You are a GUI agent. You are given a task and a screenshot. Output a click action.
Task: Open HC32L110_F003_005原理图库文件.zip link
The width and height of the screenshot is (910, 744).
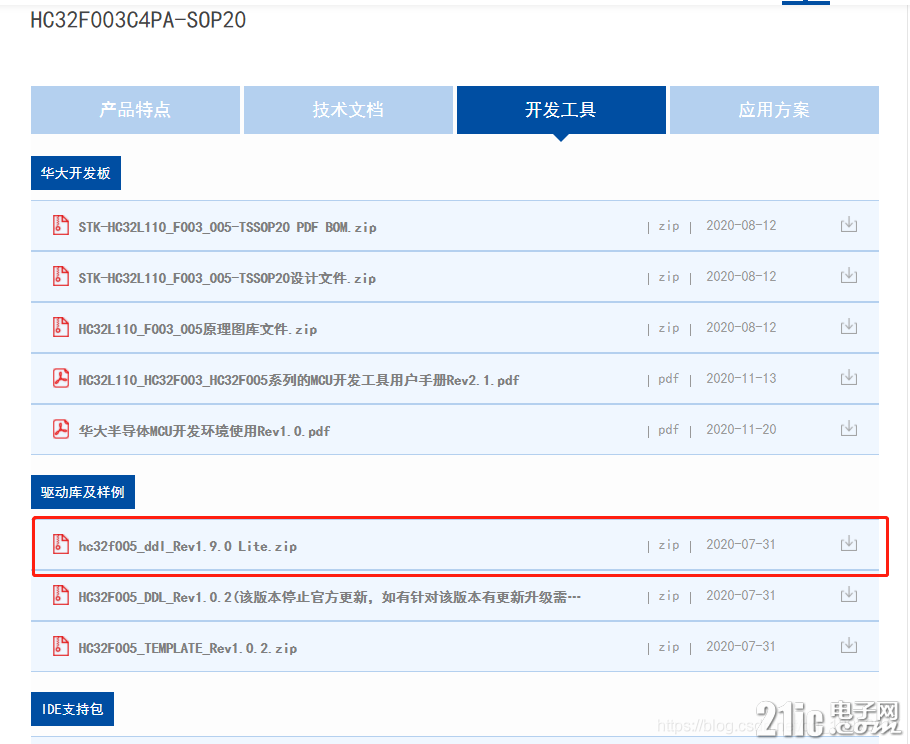[x=198, y=330]
